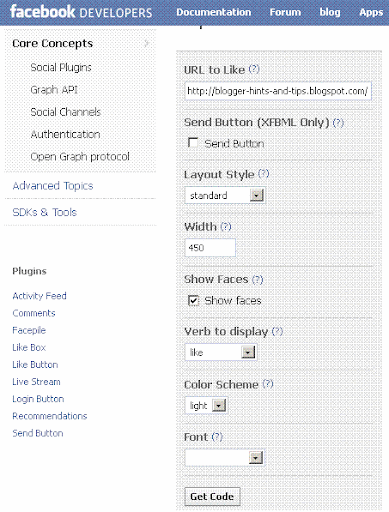Screen dimensions: 389x512
Task: Click the help icon next to Send Button (XFBML Only)
Action: tap(338, 122)
